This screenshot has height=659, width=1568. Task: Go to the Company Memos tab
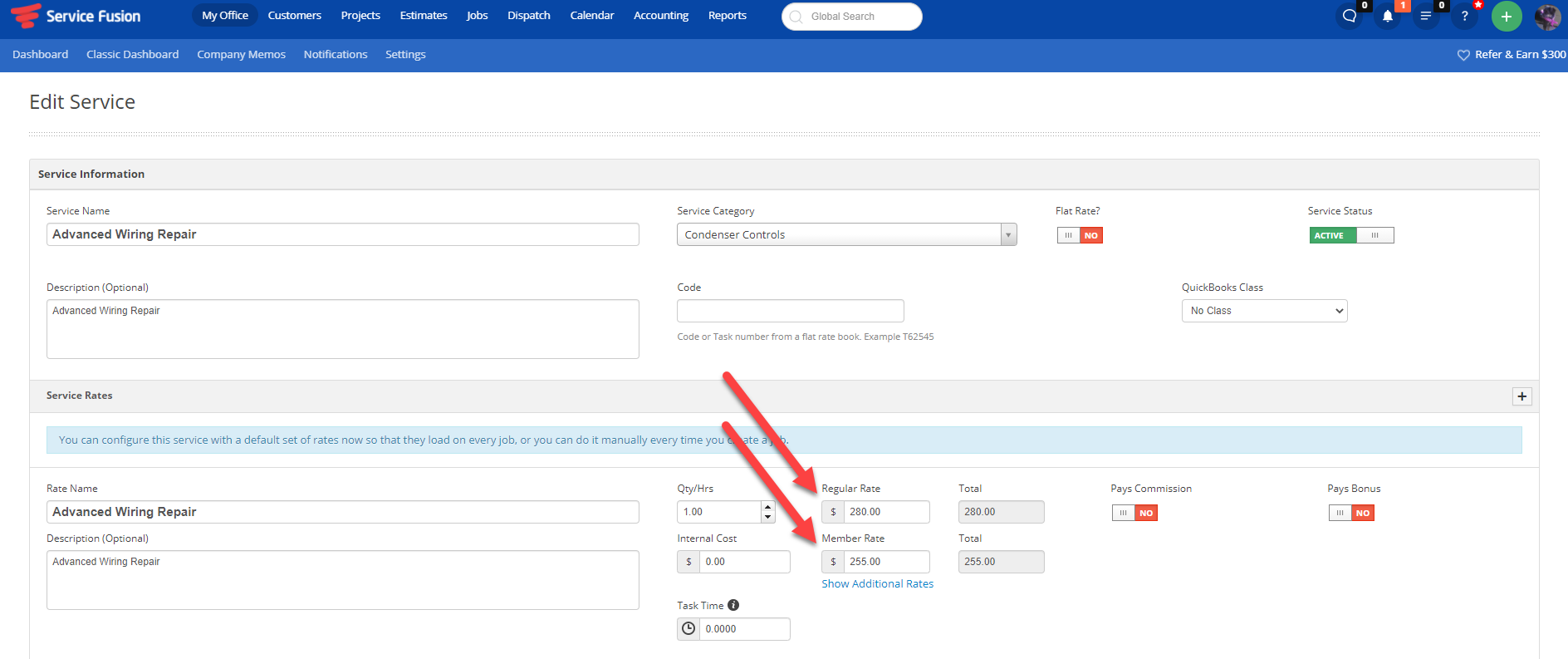[x=241, y=55]
